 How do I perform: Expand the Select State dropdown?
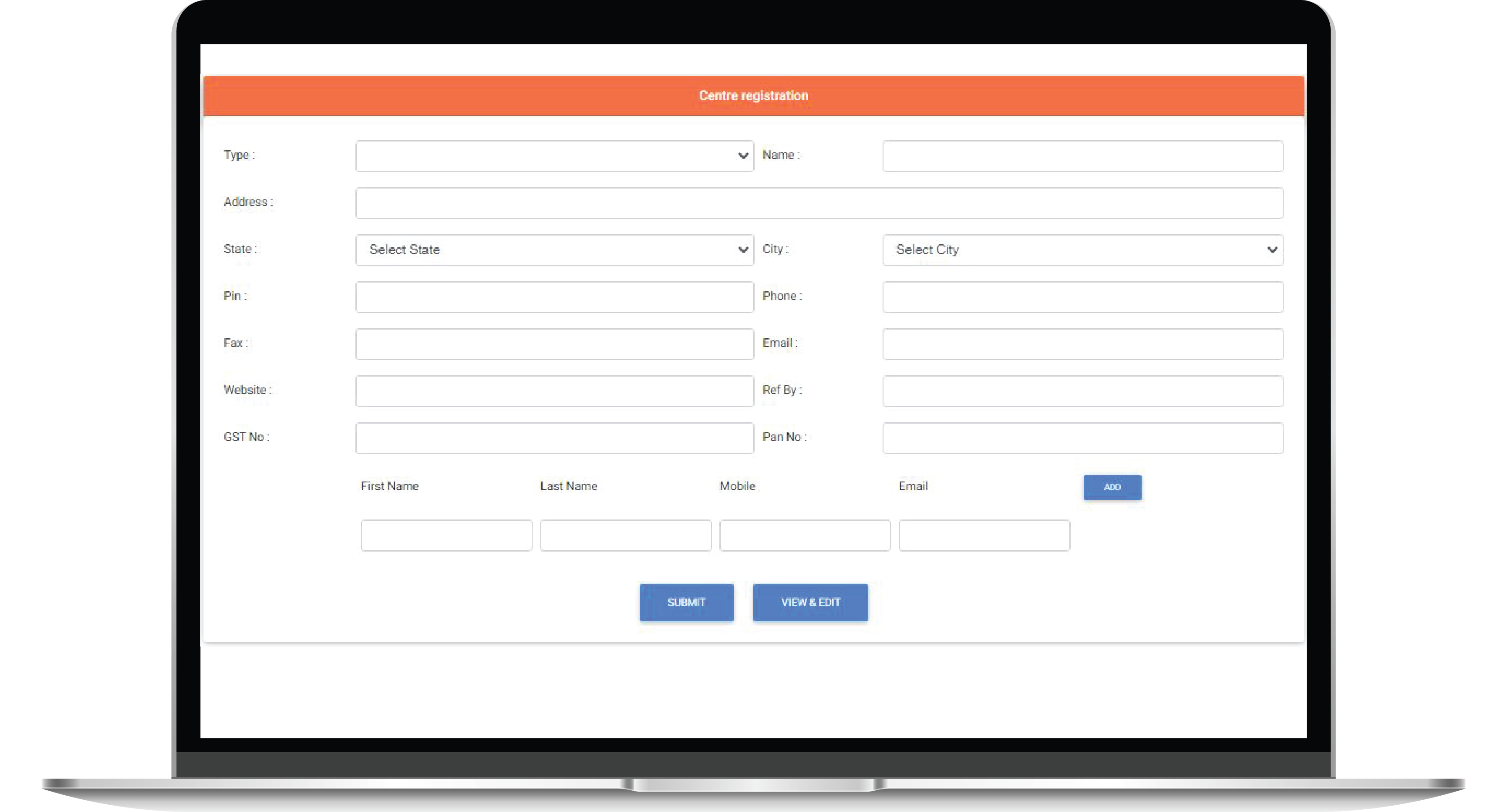pos(554,250)
